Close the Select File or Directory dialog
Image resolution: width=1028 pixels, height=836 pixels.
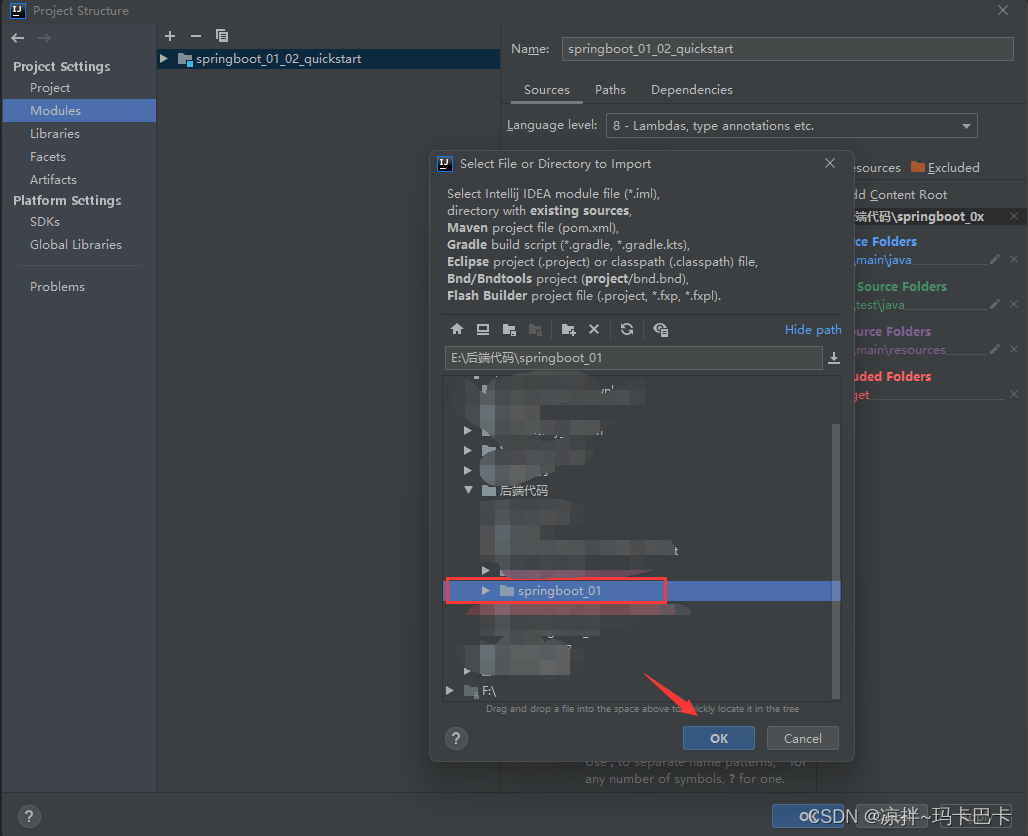pyautogui.click(x=830, y=163)
